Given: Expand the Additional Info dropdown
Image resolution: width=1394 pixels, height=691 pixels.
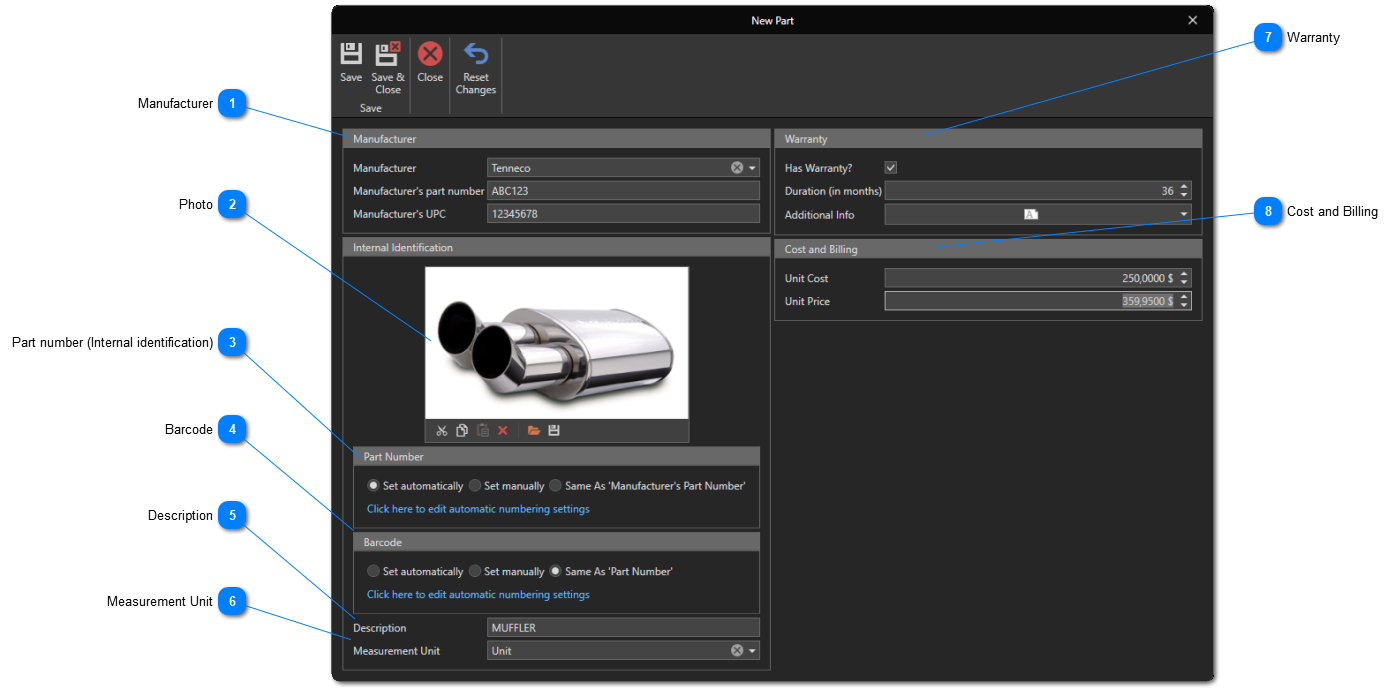Looking at the screenshot, I should [1184, 214].
